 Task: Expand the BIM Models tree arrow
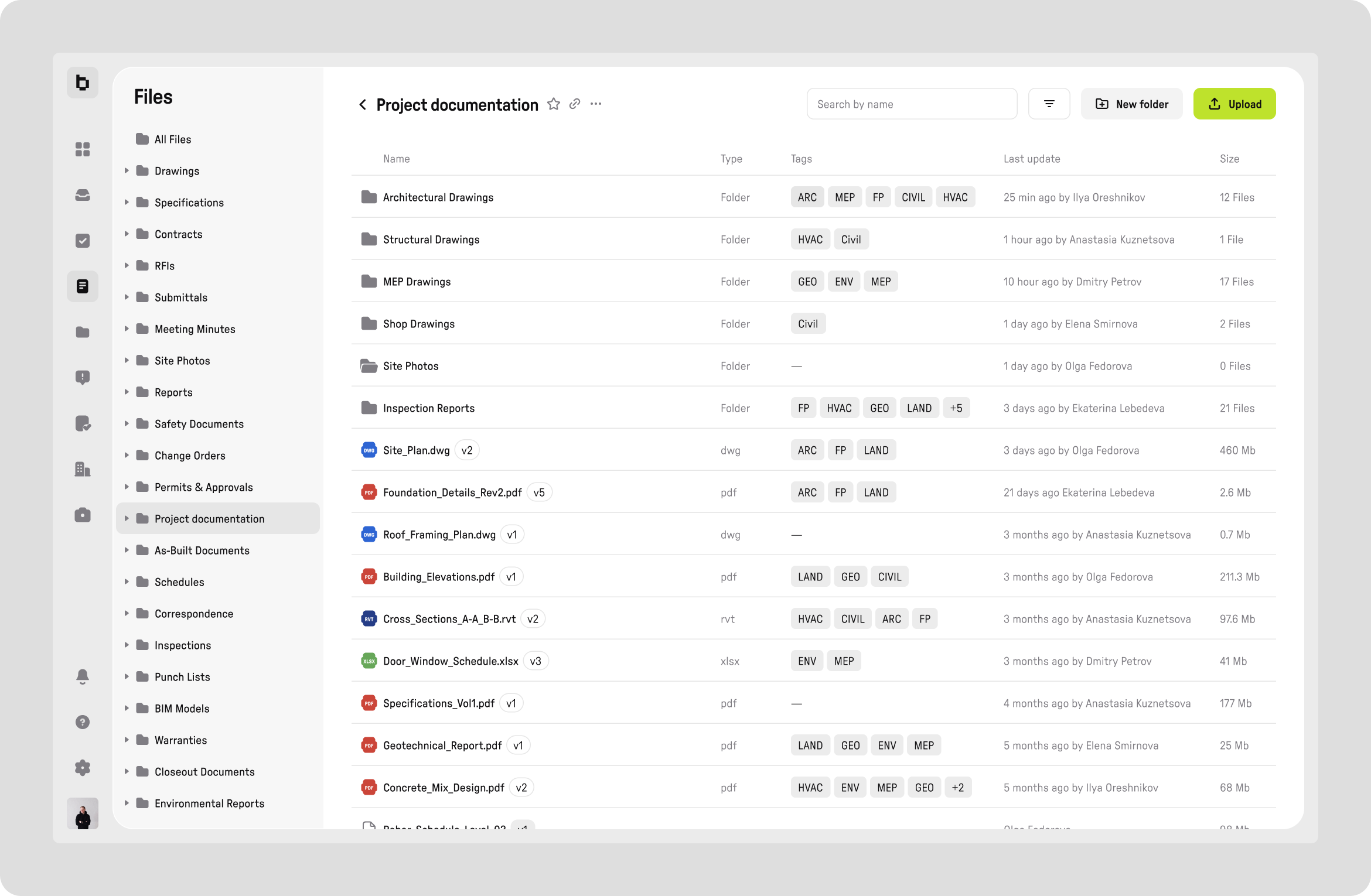pos(127,709)
